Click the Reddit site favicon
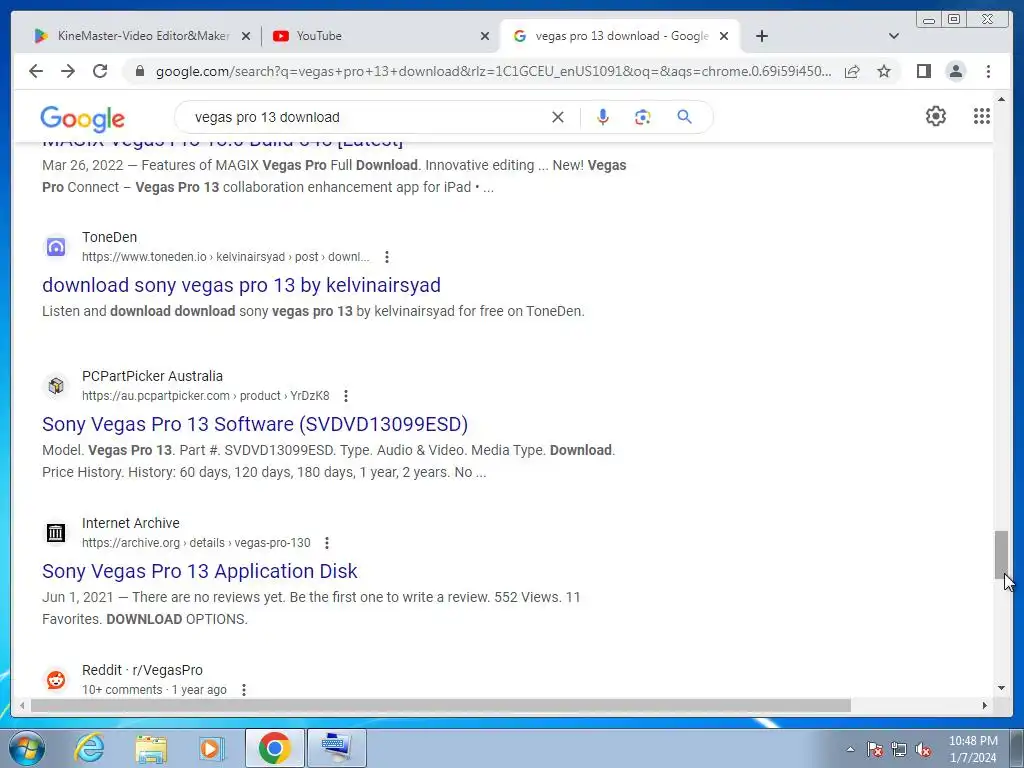The width and height of the screenshot is (1024, 768). pos(56,680)
